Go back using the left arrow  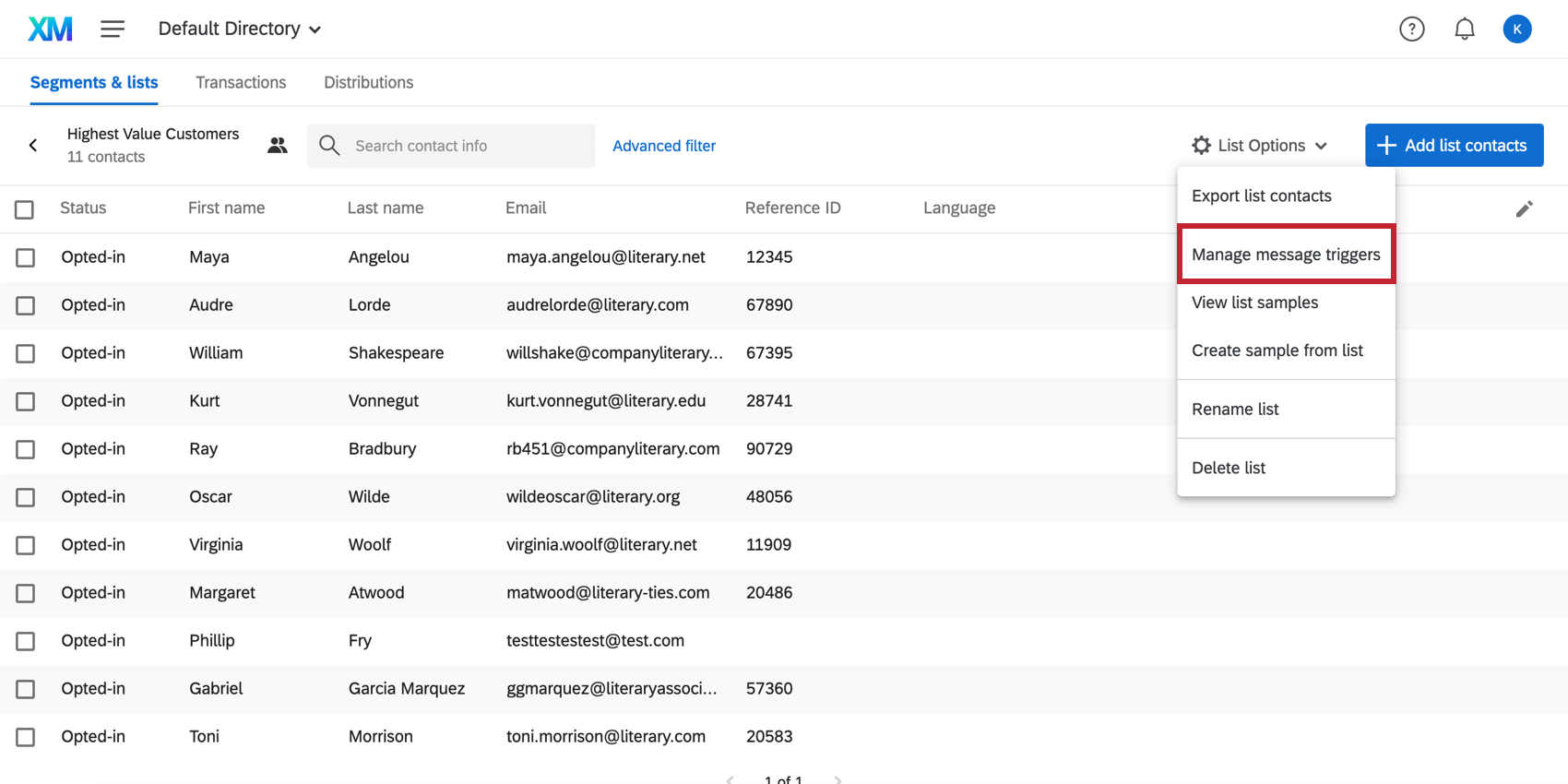coord(33,146)
